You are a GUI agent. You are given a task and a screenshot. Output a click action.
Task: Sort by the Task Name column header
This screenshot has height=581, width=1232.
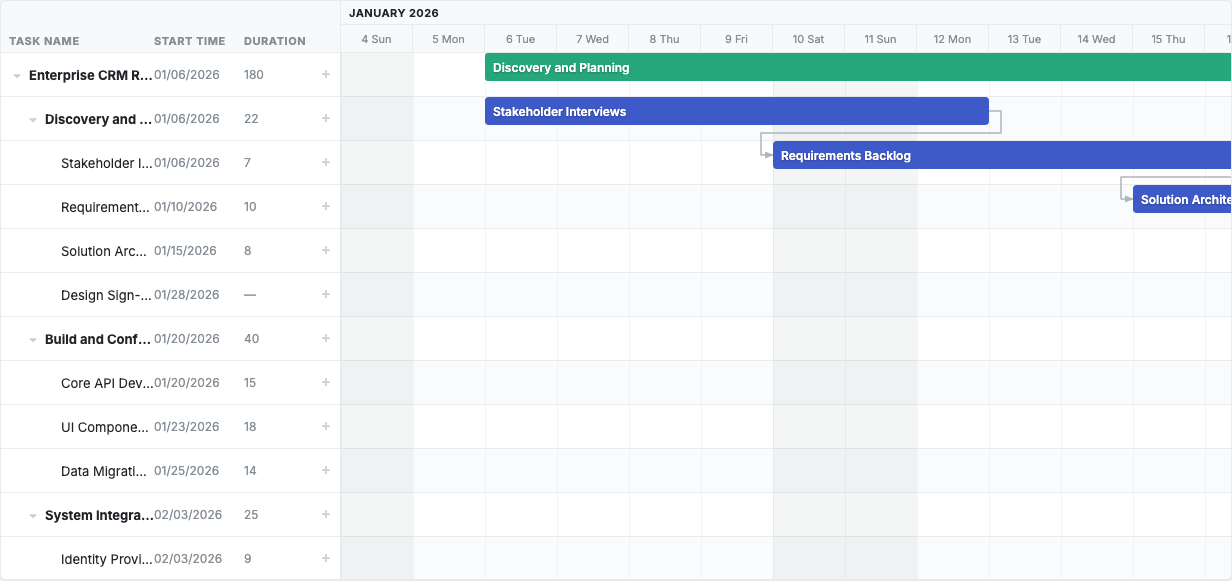(44, 41)
